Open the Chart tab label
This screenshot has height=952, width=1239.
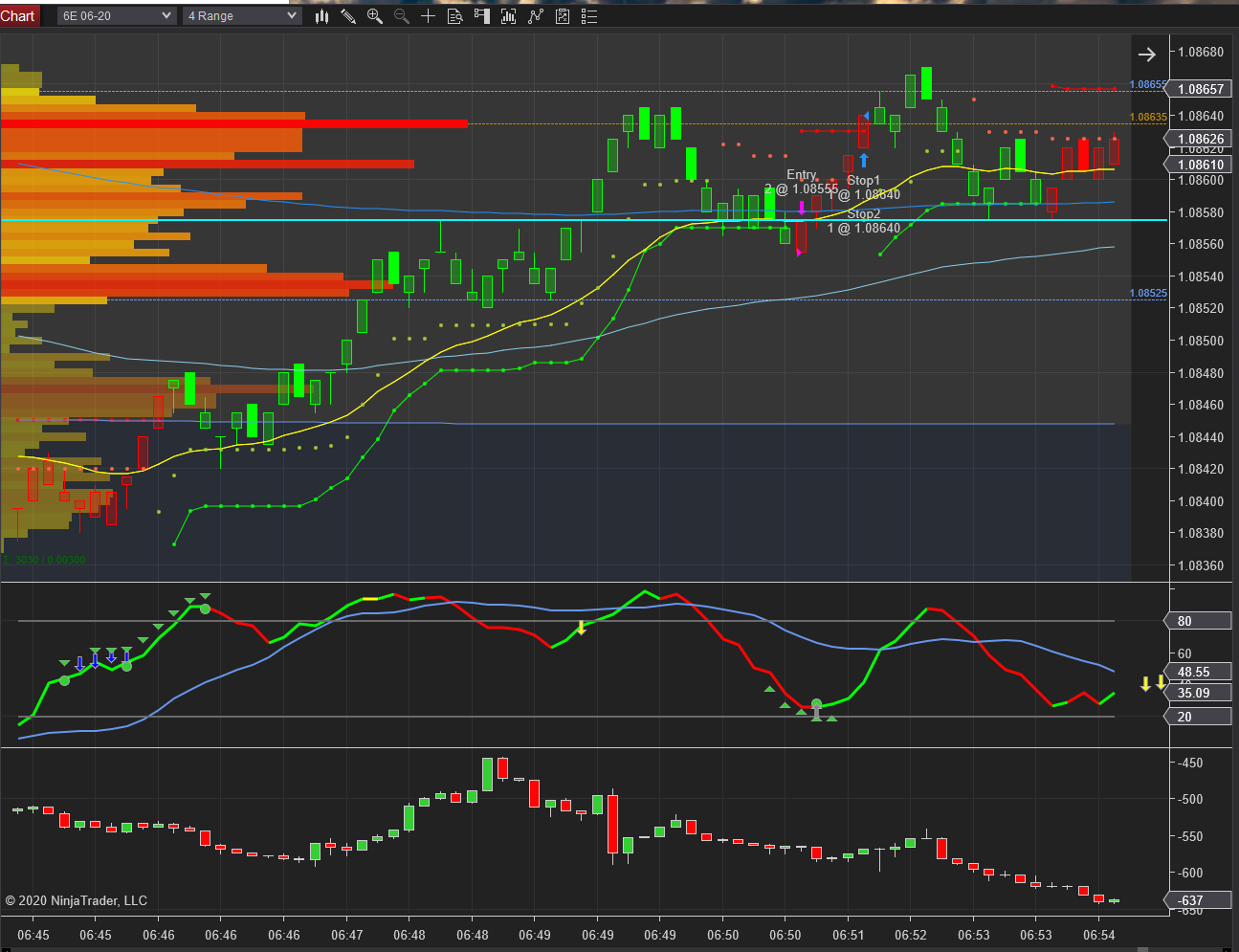click(x=18, y=15)
